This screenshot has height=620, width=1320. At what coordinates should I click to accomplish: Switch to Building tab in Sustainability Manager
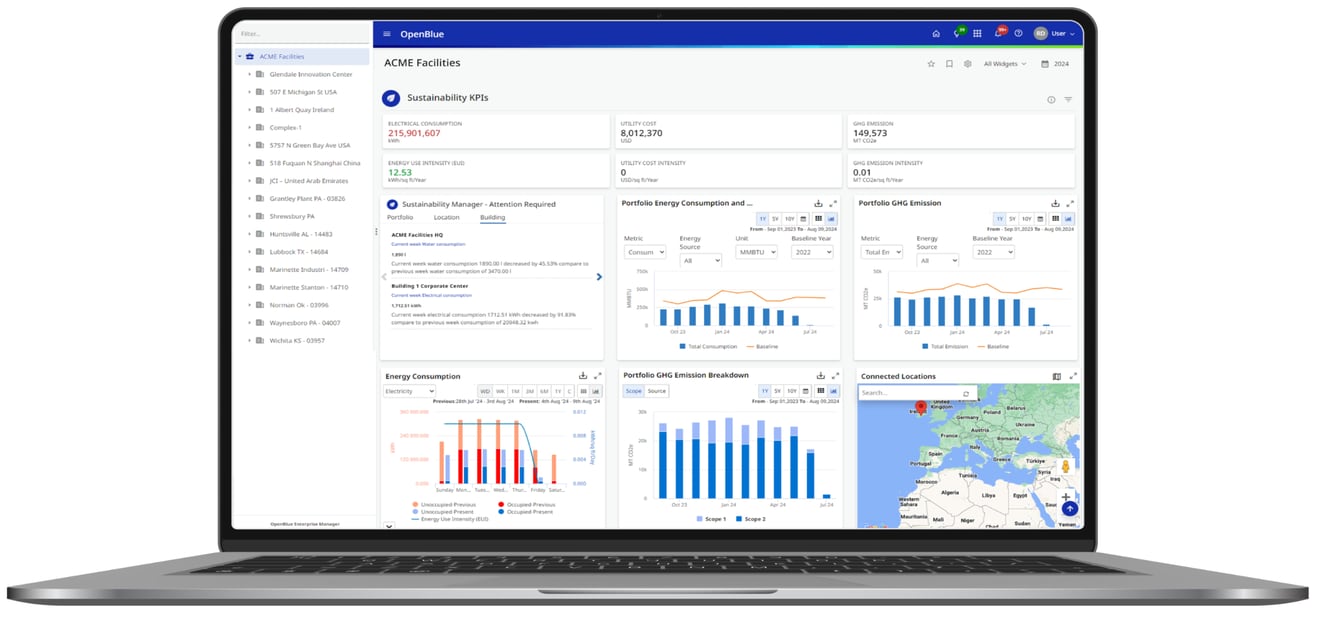(493, 217)
